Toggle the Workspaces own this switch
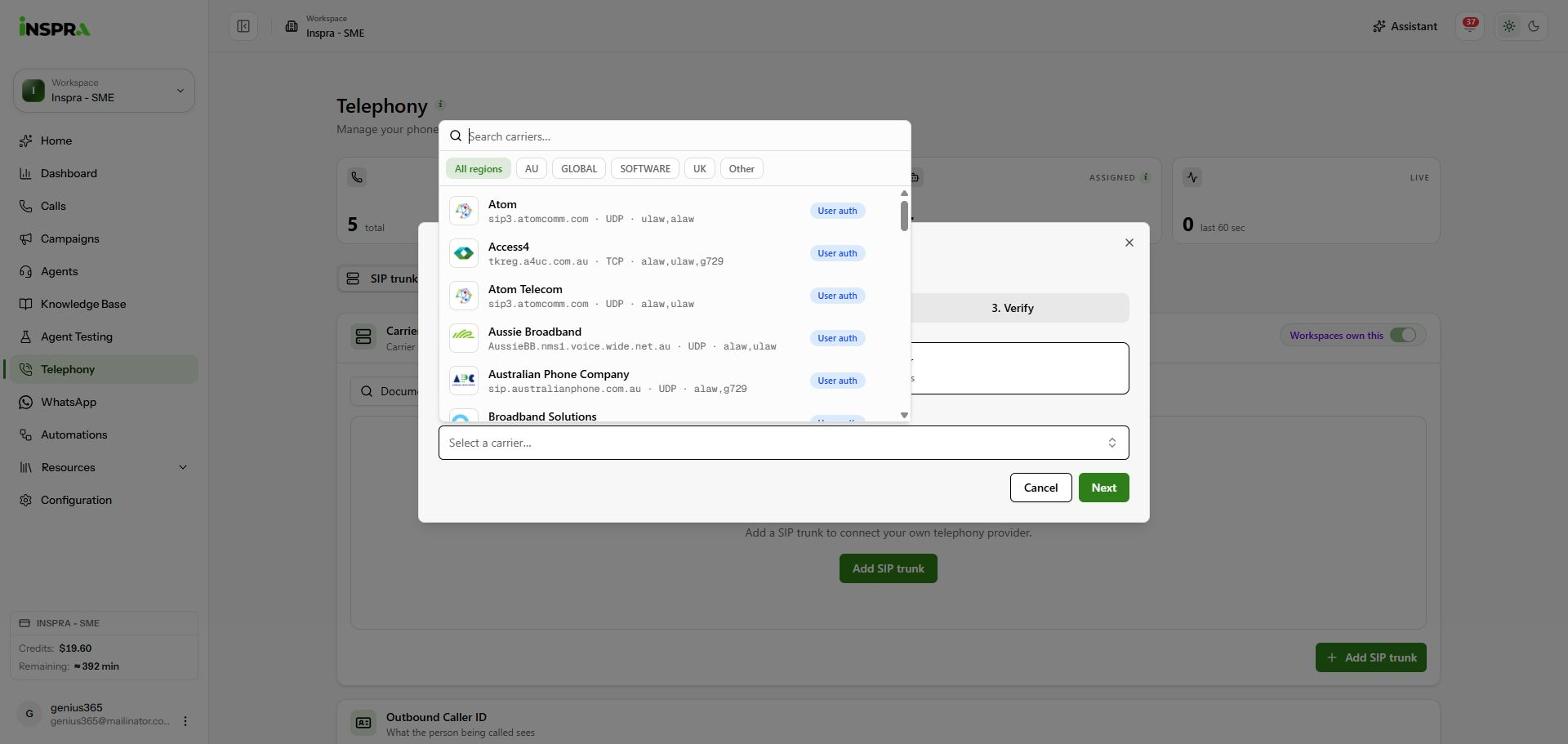The height and width of the screenshot is (744, 1568). click(x=1403, y=335)
